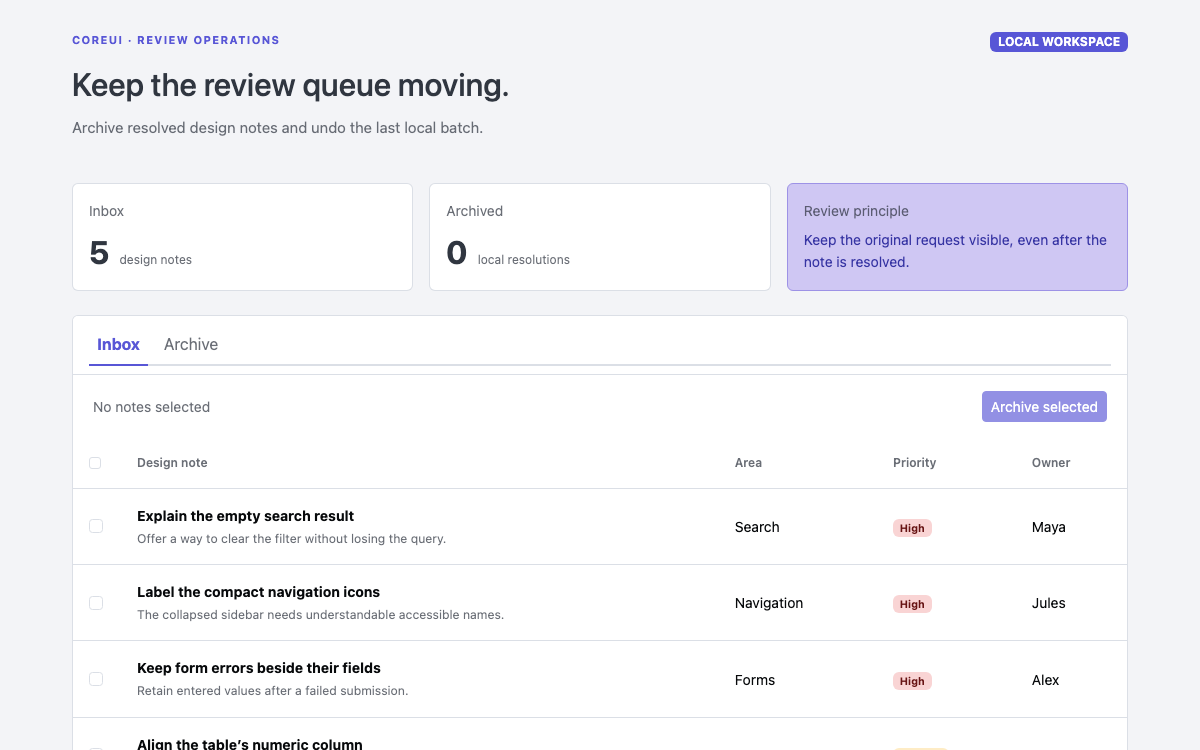Click 'Label the compact navigation icons' title
Screen dimensions: 1200x750
pyautogui.click(x=258, y=592)
